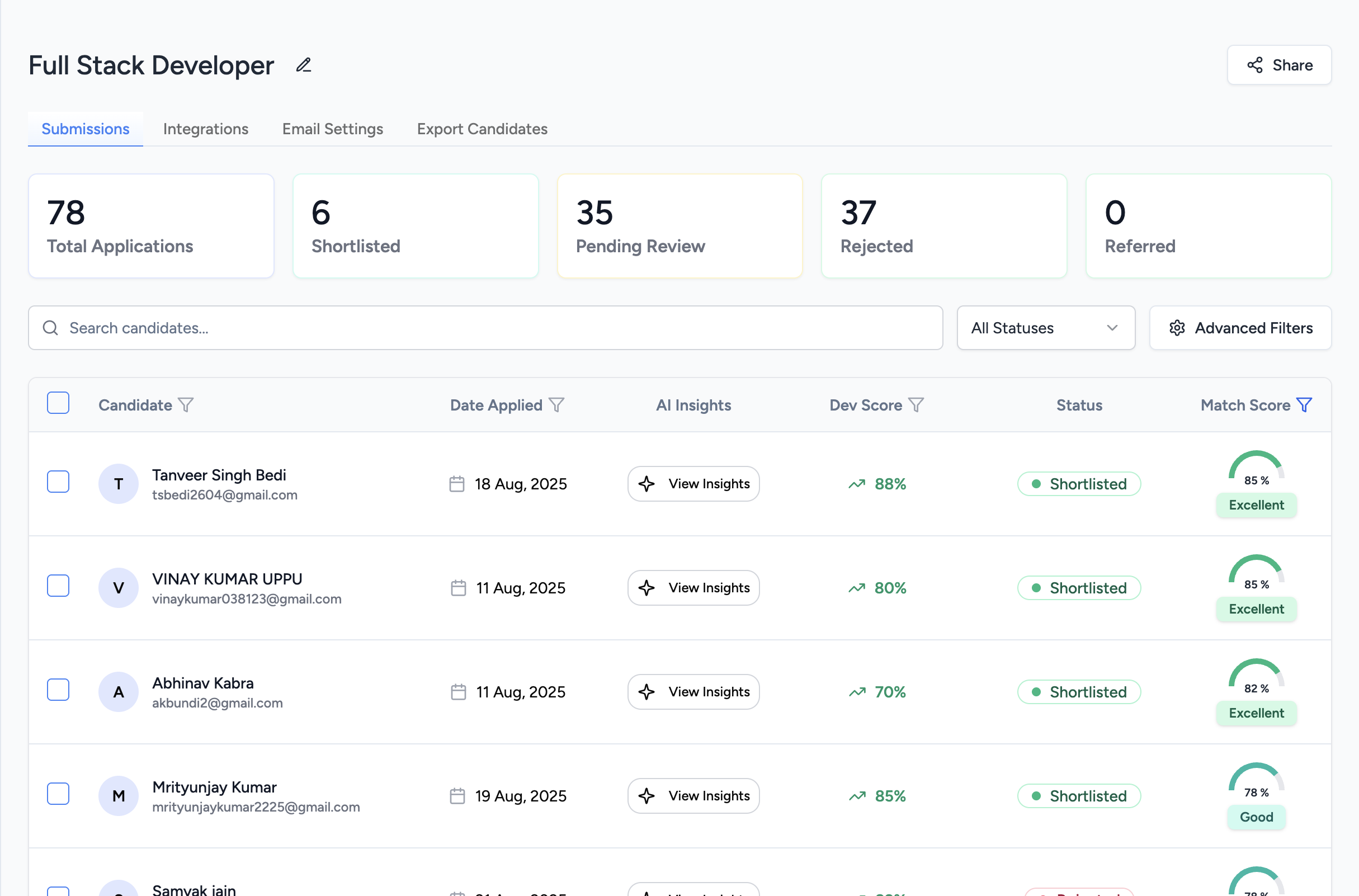Image resolution: width=1359 pixels, height=896 pixels.
Task: Click the search magnifier icon in search bar
Action: tap(50, 328)
